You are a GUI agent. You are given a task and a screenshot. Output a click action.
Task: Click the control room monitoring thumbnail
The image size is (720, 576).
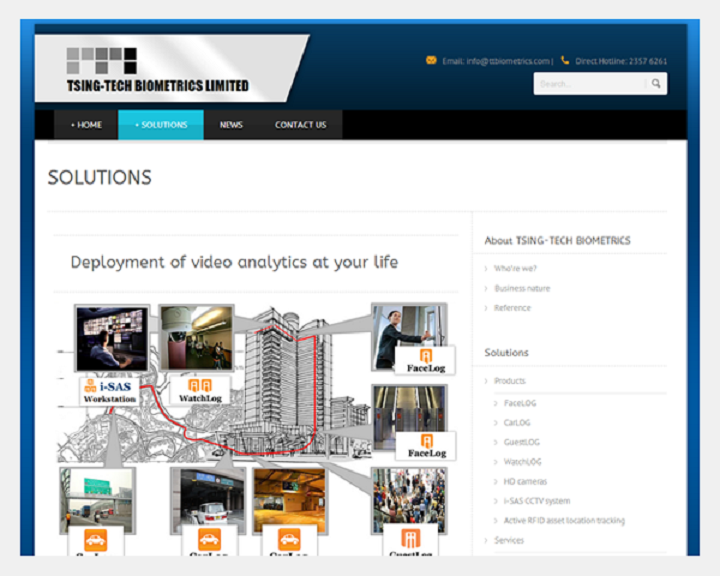[x=112, y=338]
